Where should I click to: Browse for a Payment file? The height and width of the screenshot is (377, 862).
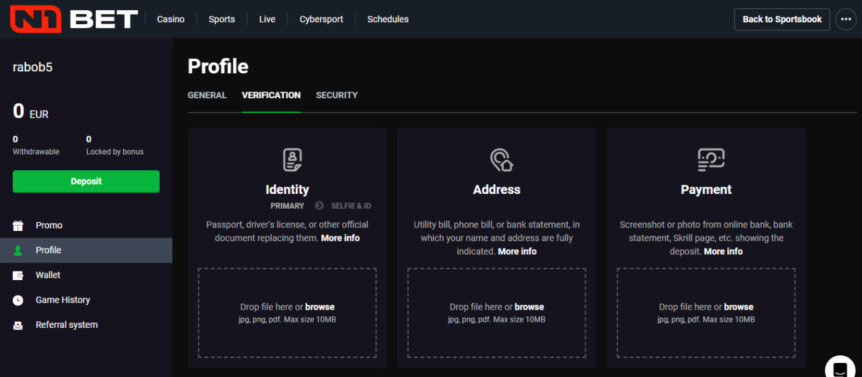tap(738, 307)
